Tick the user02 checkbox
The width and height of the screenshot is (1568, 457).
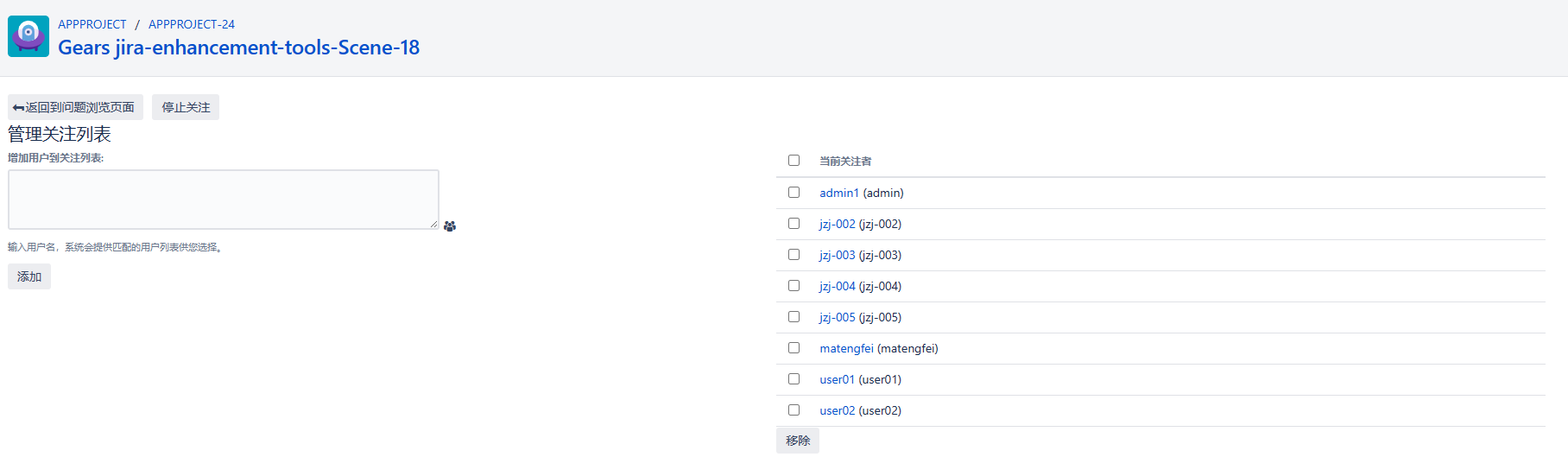[x=793, y=410]
